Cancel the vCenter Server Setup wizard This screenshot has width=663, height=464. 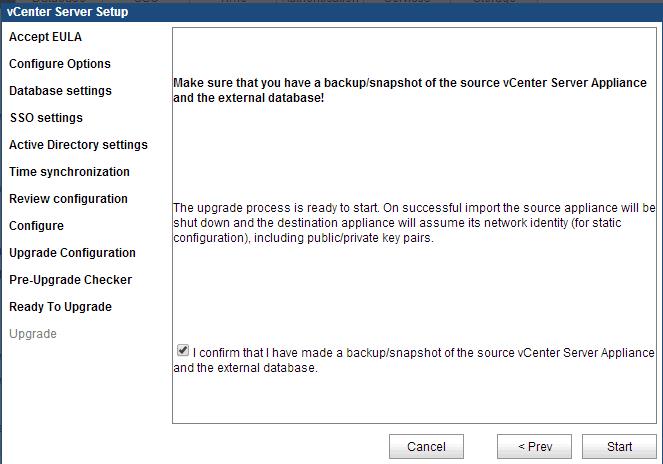[426, 446]
